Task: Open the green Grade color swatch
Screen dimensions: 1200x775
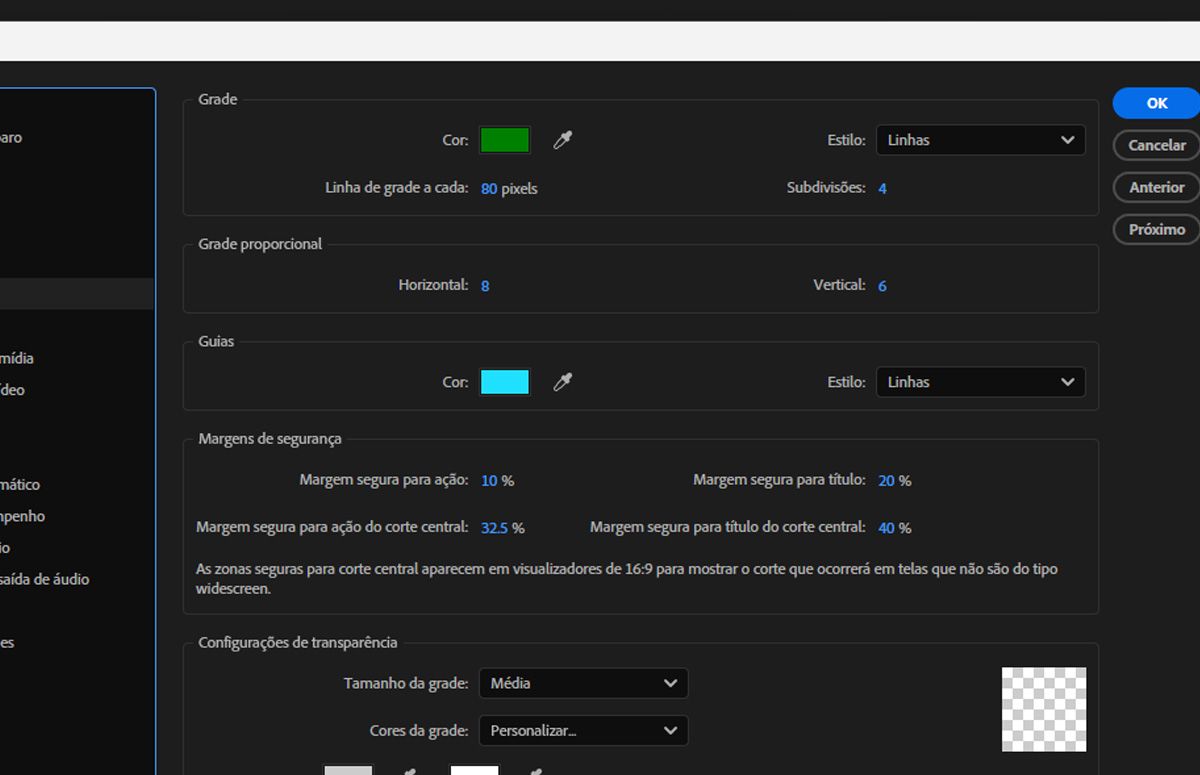Action: click(505, 140)
